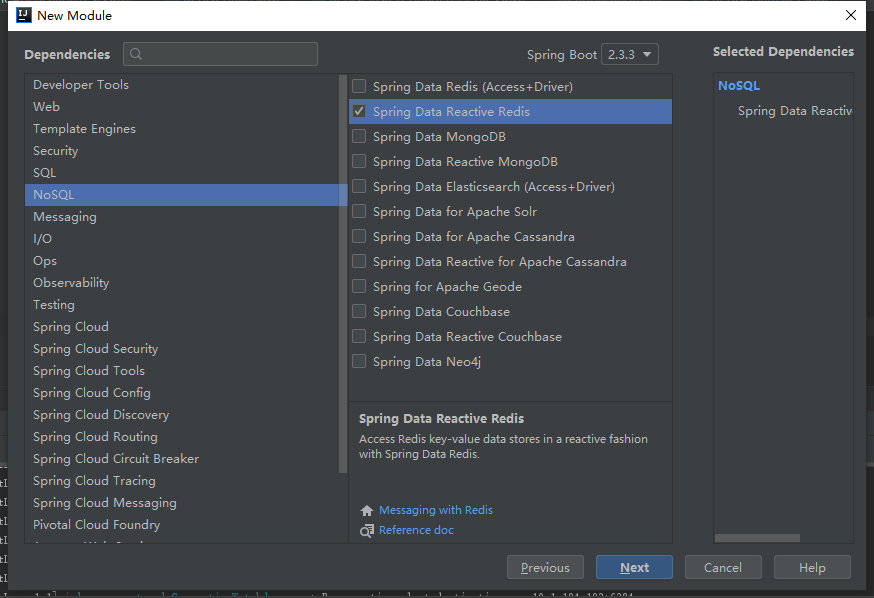Select Spring Cloud Config category
Screen dimensions: 874x598
(x=182, y=393)
